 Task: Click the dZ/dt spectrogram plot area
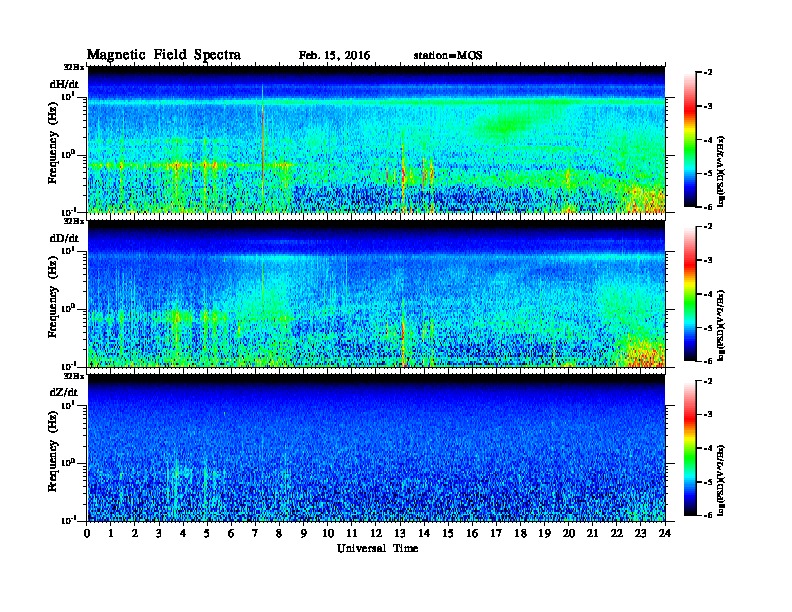[x=376, y=448]
